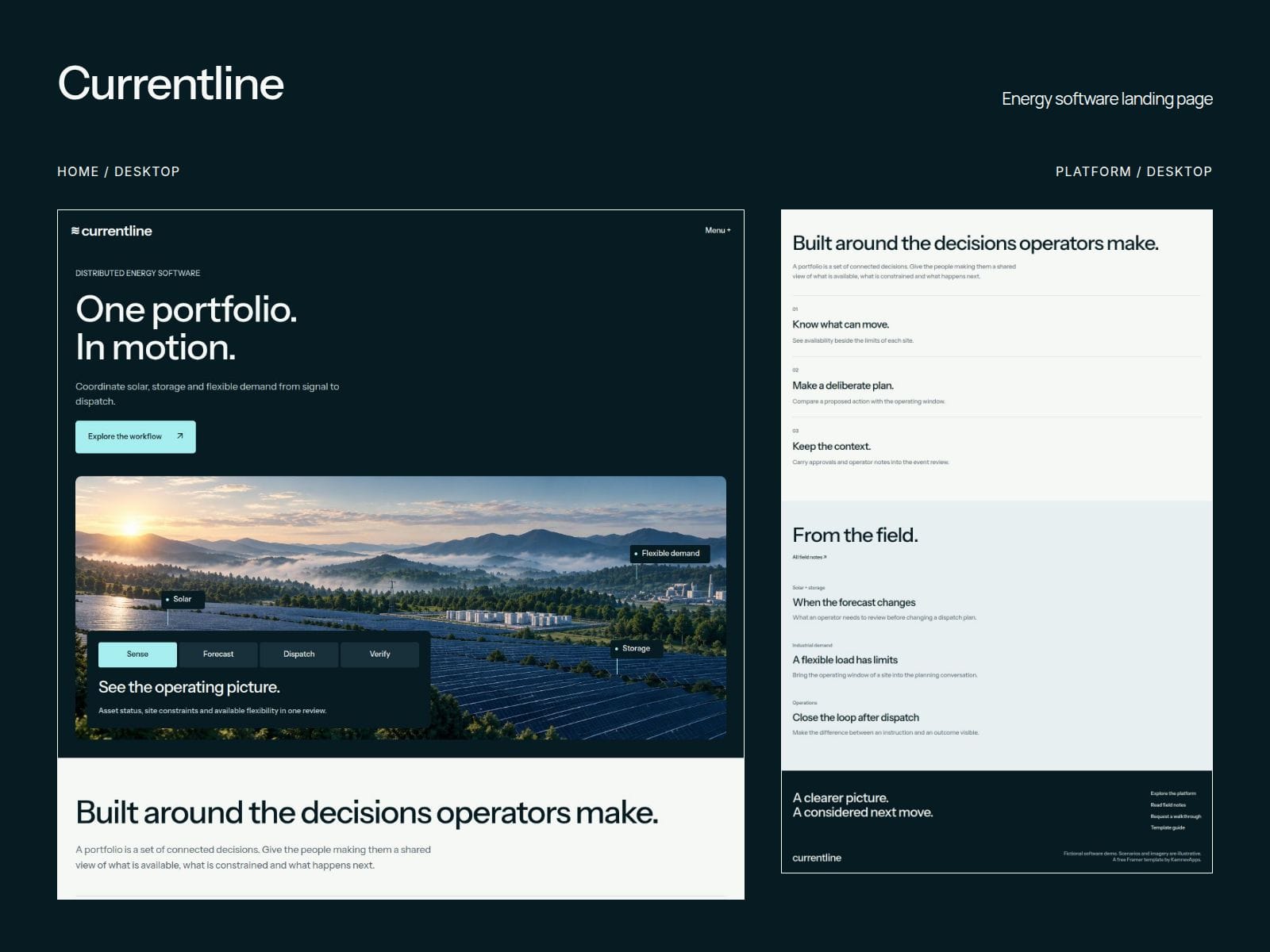The width and height of the screenshot is (1270, 952).
Task: Open the All field notes link
Action: point(809,557)
